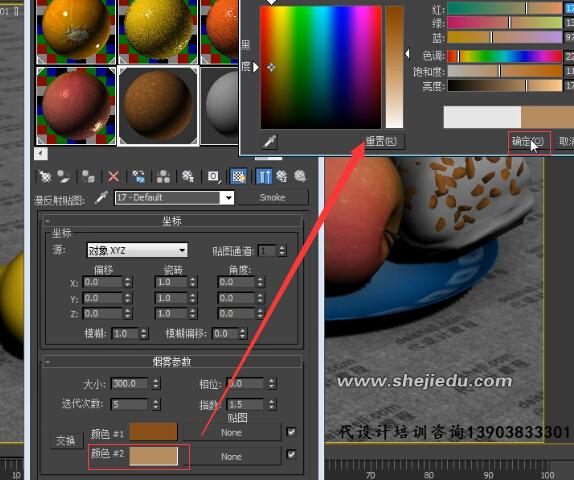Click the 亮度 value slider
This screenshot has width=574, height=480.
[x=505, y=86]
